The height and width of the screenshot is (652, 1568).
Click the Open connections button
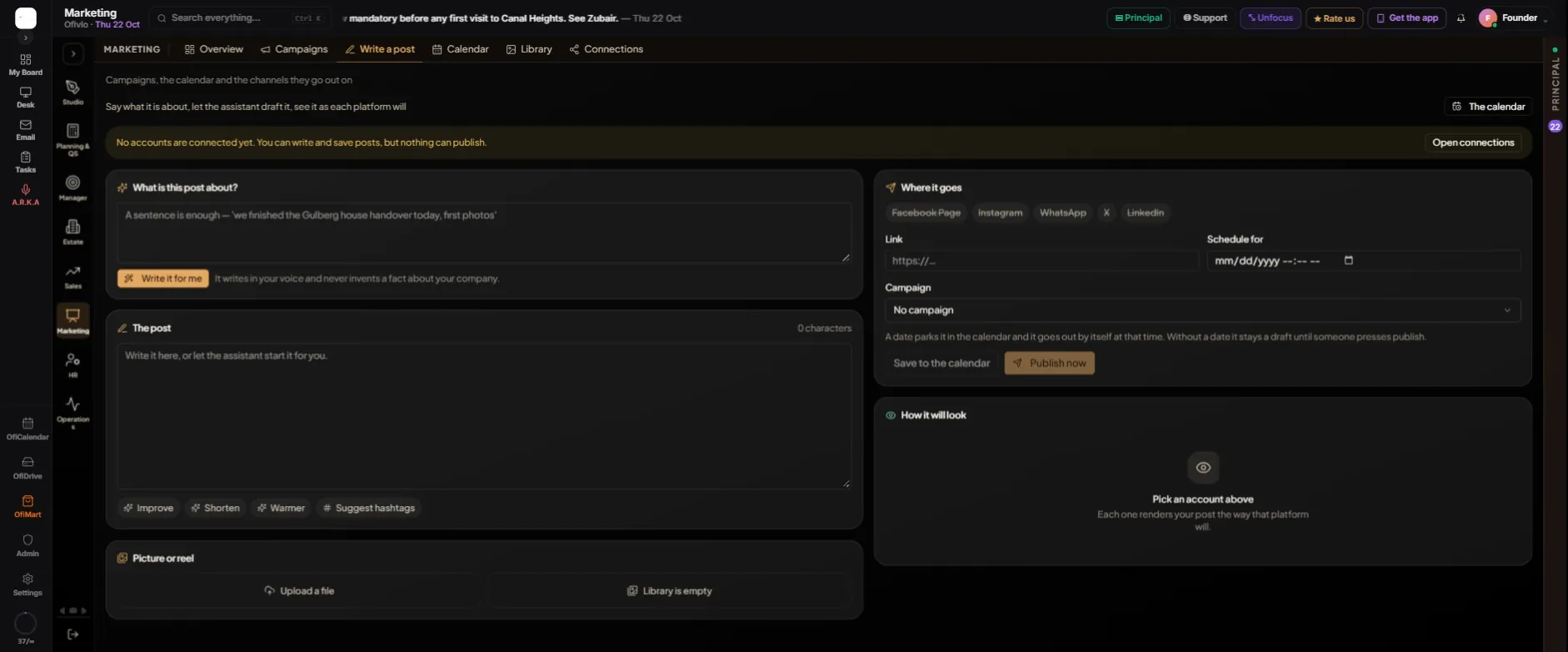[x=1472, y=143]
